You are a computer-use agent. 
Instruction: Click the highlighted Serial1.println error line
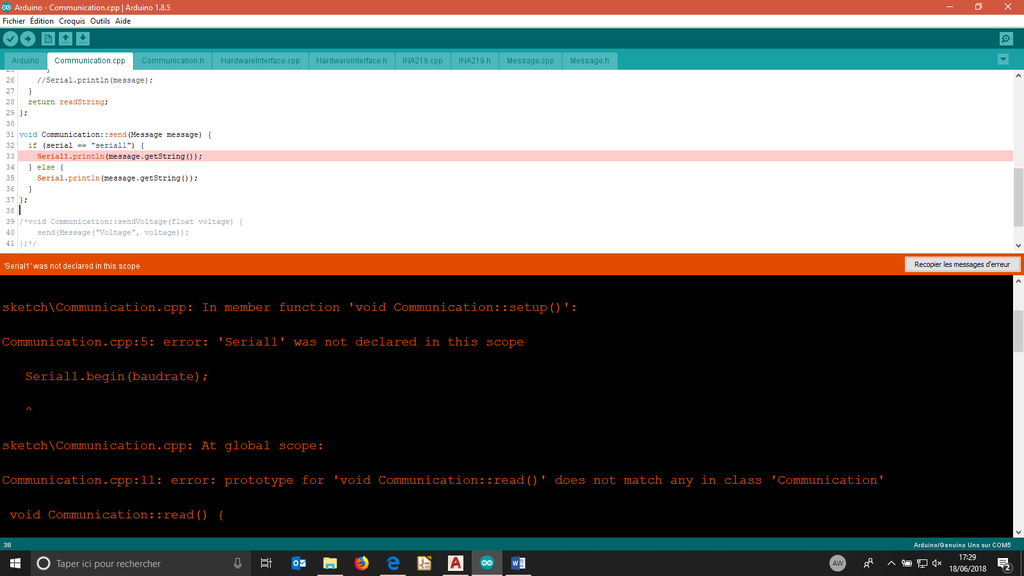pyautogui.click(x=515, y=156)
